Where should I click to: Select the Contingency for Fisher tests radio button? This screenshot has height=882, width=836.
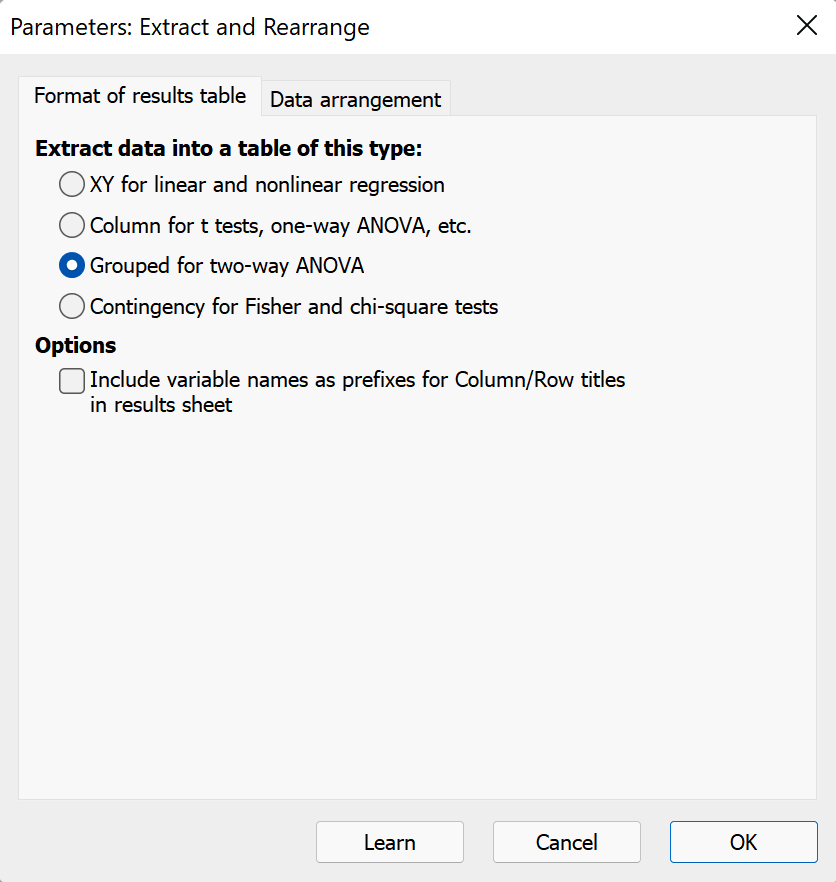coord(72,306)
